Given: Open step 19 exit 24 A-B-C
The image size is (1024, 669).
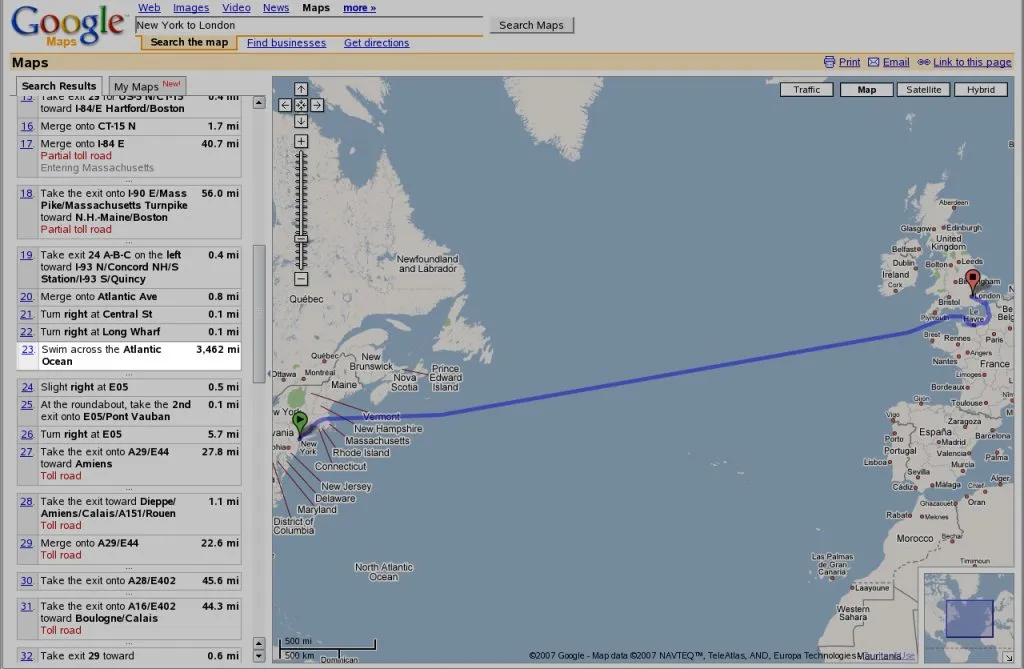Looking at the screenshot, I should (x=129, y=267).
